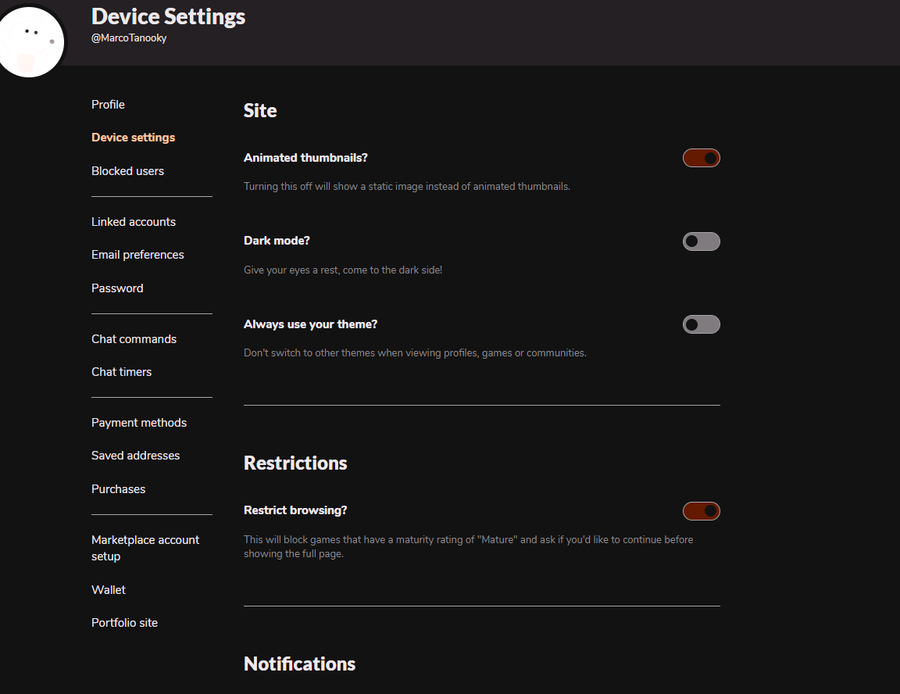Open Marketplace account setup
Viewport: 900px width, 694px height.
(145, 548)
